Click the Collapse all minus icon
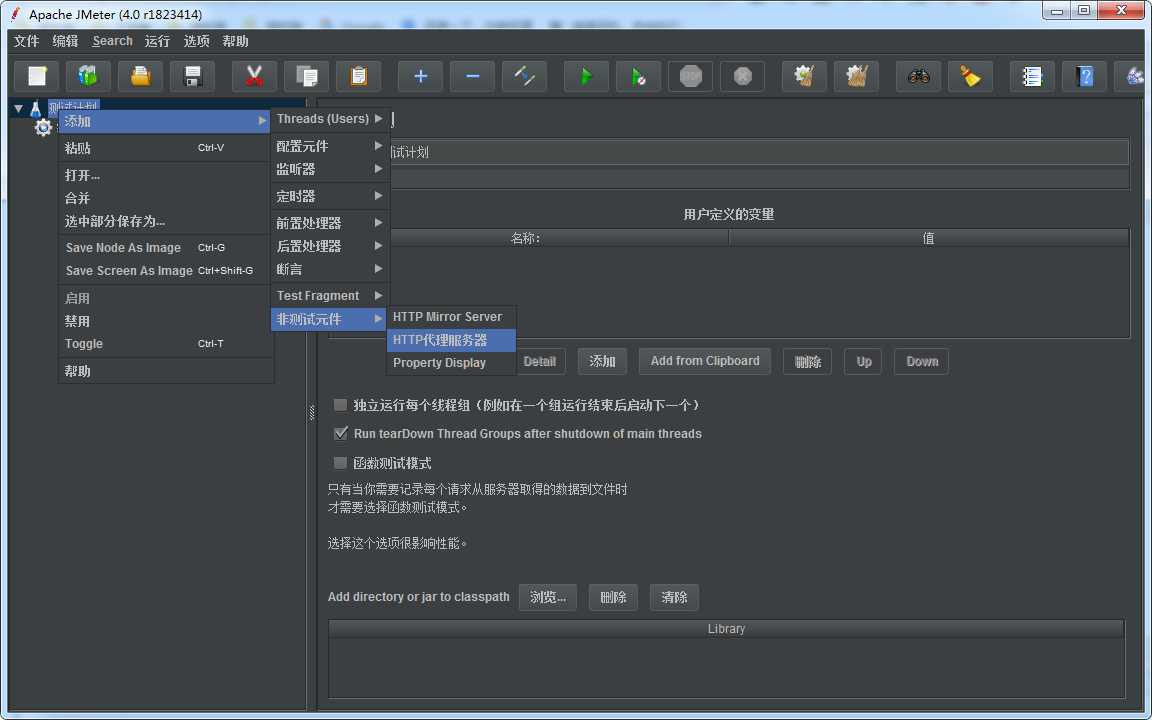The image size is (1152, 720). tap(472, 76)
